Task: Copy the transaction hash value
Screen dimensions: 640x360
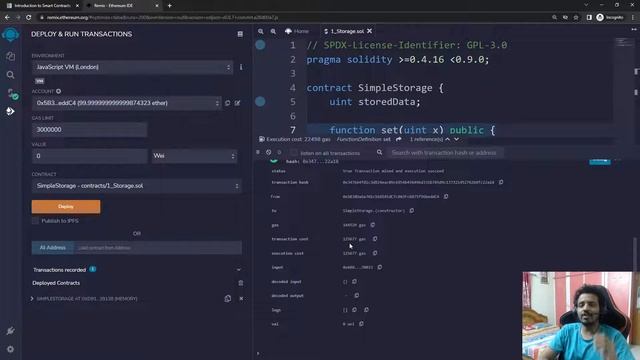Action: (501, 182)
